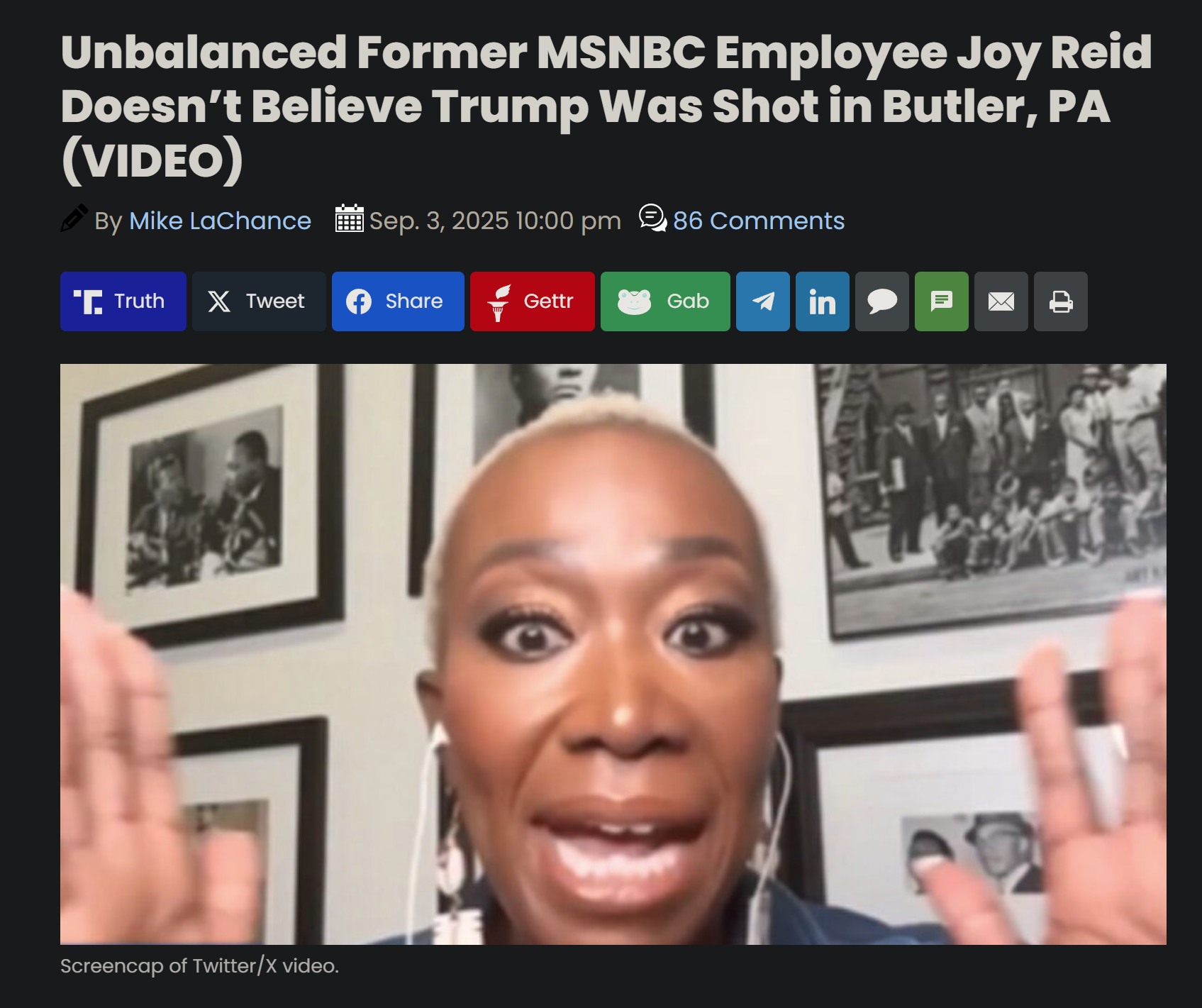Post the article to Gettr

pos(533,301)
